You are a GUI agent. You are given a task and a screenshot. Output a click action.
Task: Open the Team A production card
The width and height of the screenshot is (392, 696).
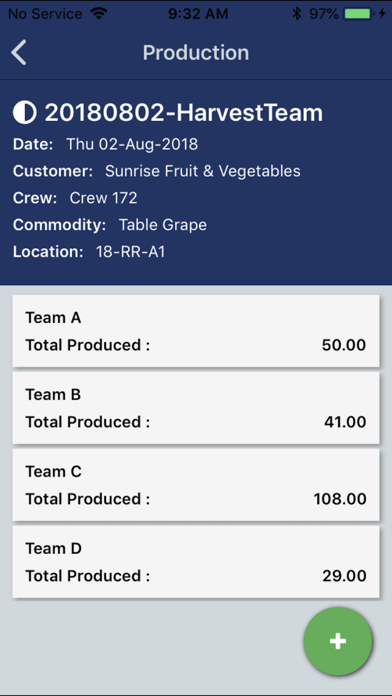coord(196,331)
